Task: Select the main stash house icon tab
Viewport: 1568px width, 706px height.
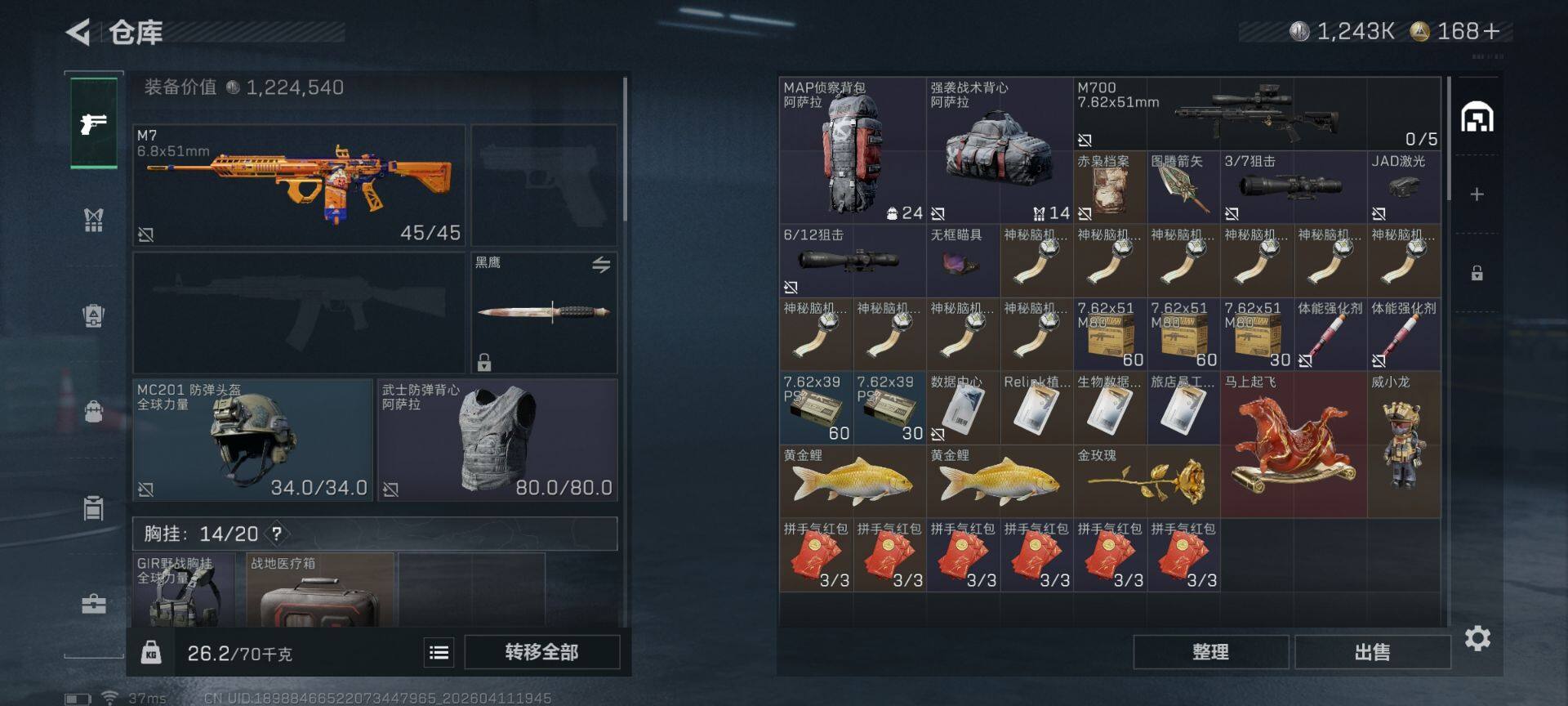Action: (x=1477, y=118)
